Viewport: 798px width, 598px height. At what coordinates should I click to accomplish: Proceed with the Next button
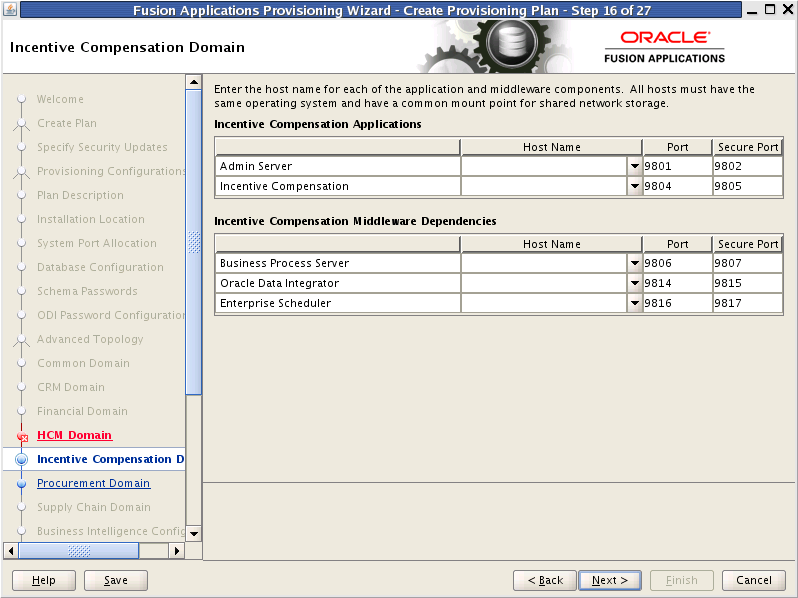tap(610, 580)
